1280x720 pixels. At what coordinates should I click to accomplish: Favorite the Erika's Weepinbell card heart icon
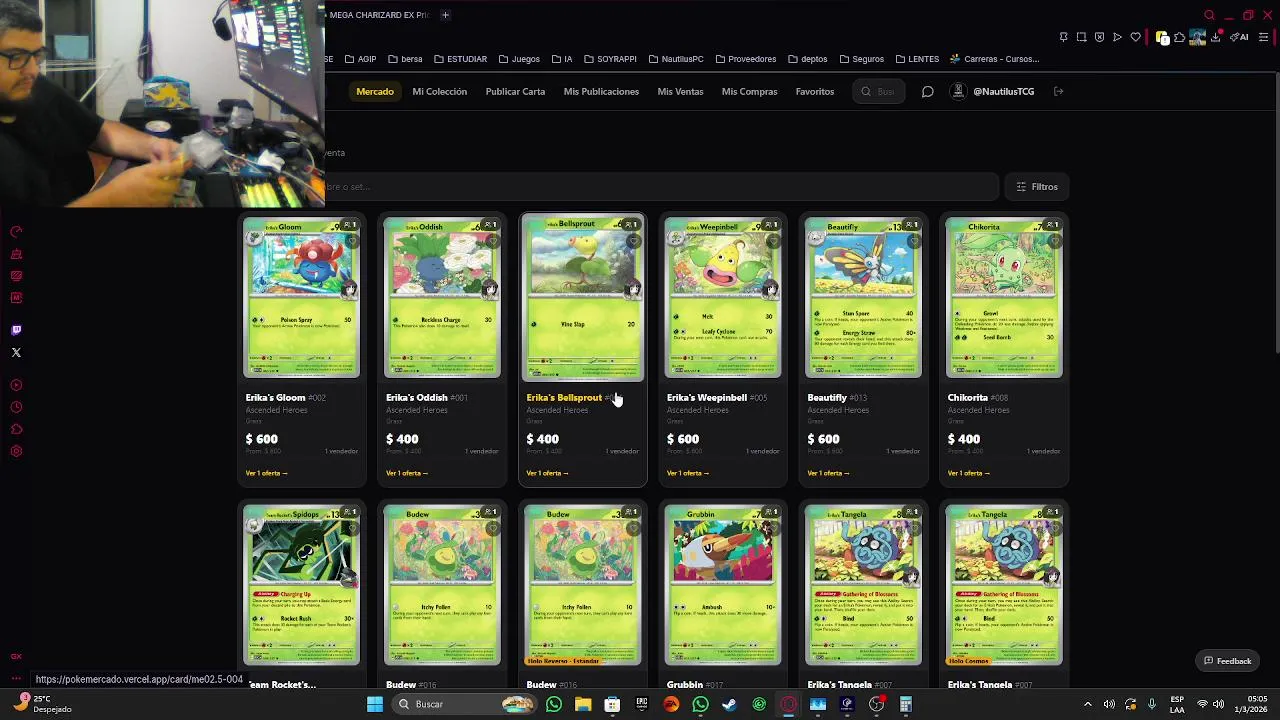(773, 241)
